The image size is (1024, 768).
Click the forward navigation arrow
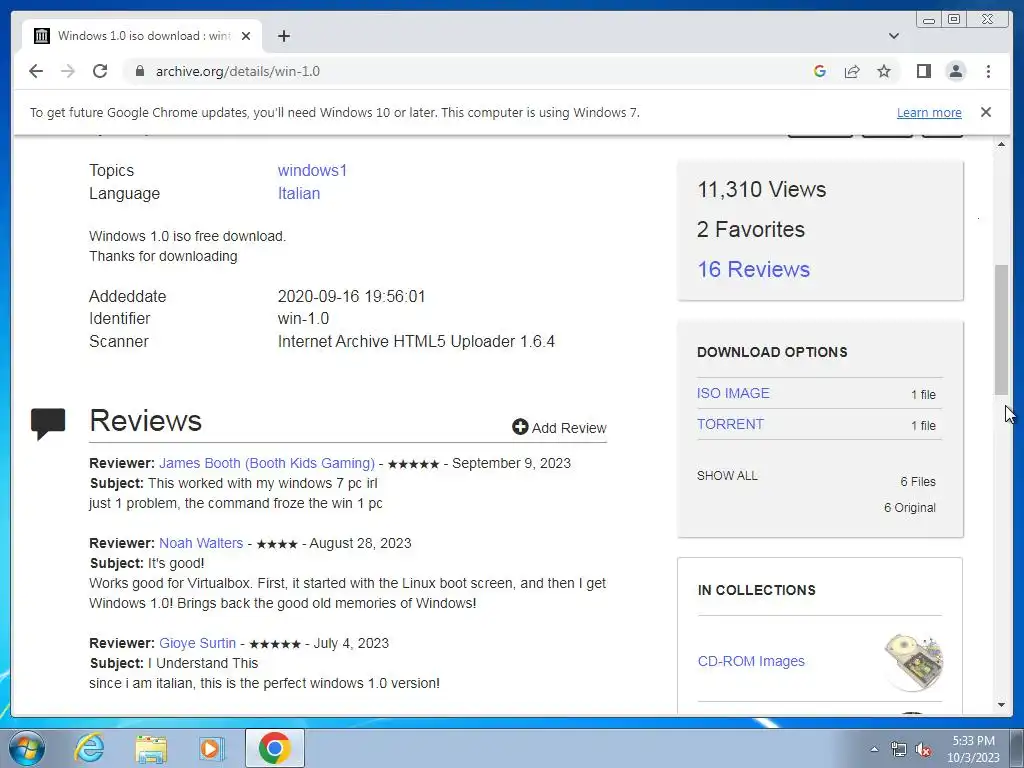68,71
